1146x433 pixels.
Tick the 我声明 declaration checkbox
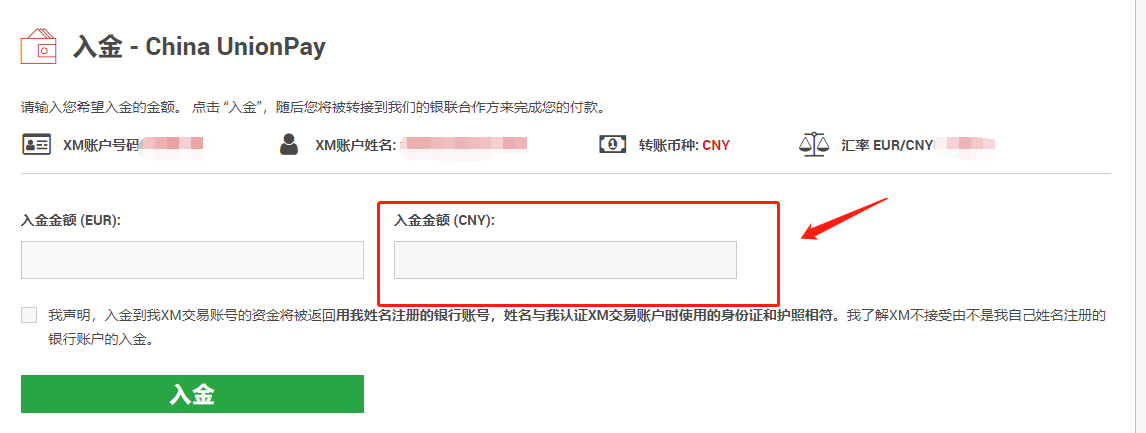29,315
